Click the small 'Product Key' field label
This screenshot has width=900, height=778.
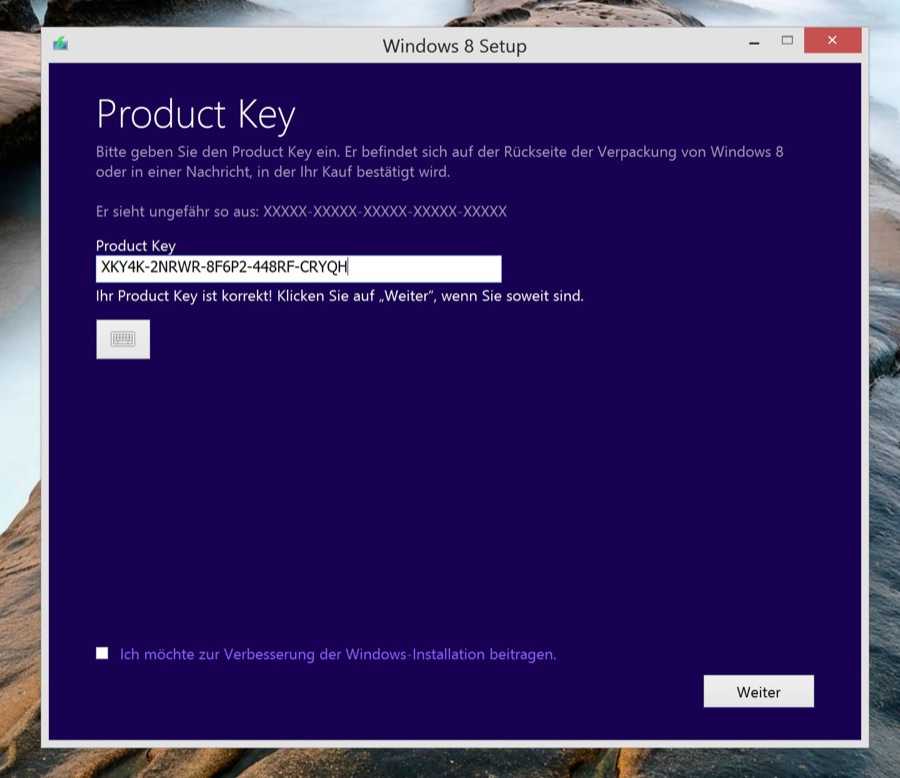click(x=135, y=246)
